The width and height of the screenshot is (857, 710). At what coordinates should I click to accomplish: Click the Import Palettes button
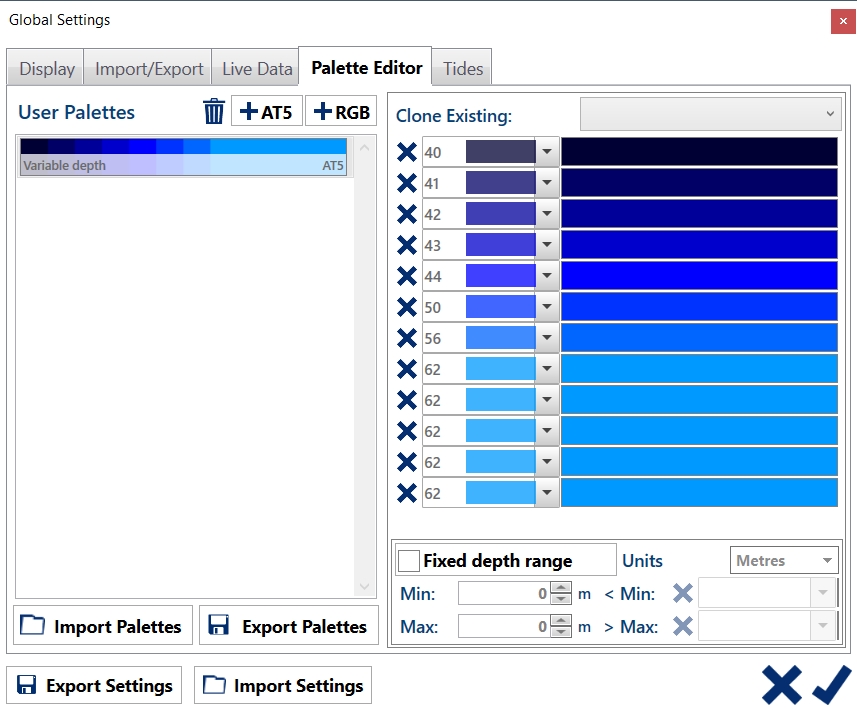point(103,626)
